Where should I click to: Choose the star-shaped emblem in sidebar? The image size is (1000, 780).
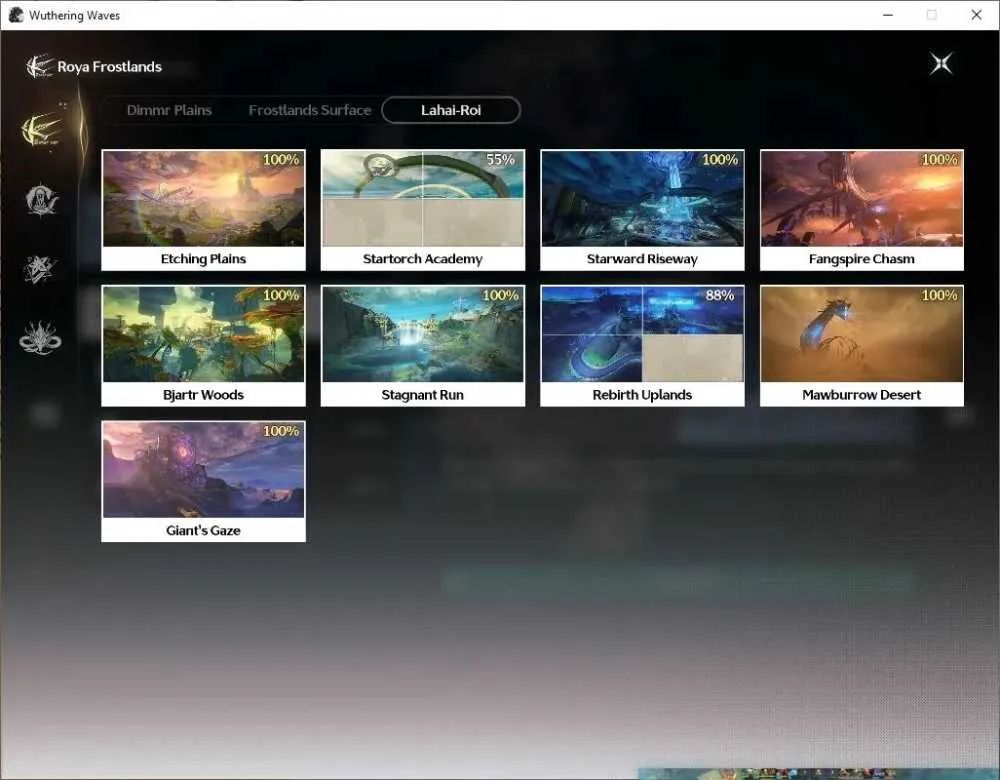tap(40, 269)
